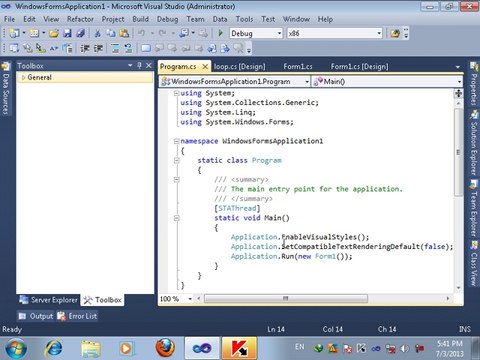Collapse the Main() method block

[x=176, y=218]
